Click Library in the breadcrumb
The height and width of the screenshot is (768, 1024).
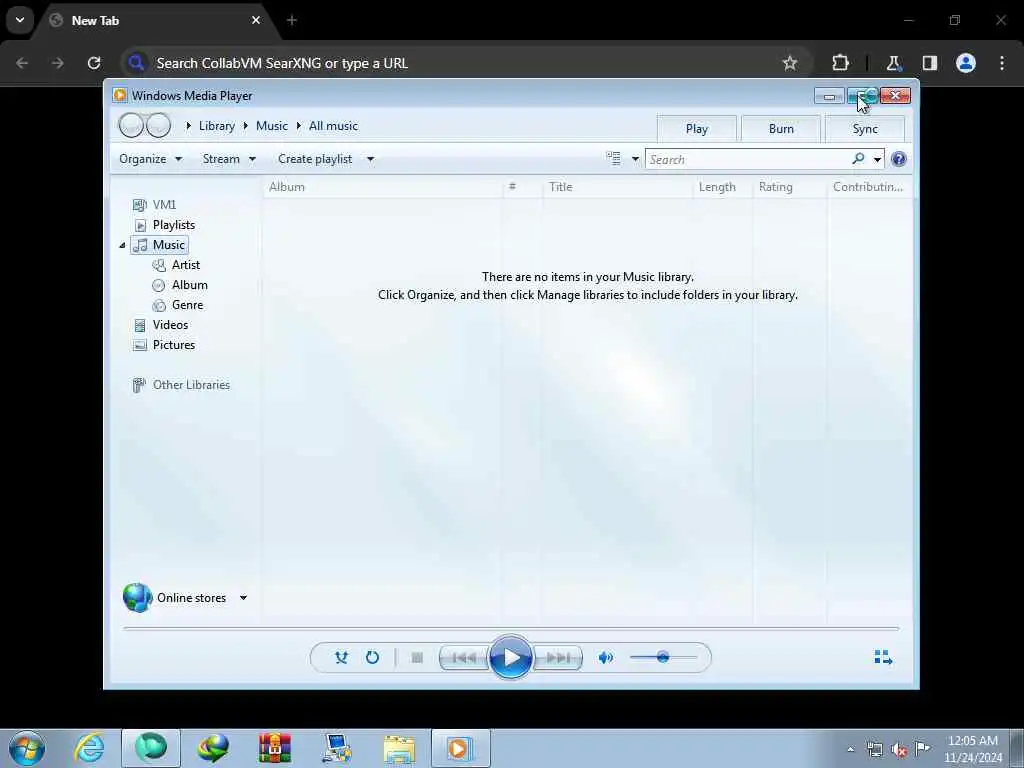coord(217,126)
